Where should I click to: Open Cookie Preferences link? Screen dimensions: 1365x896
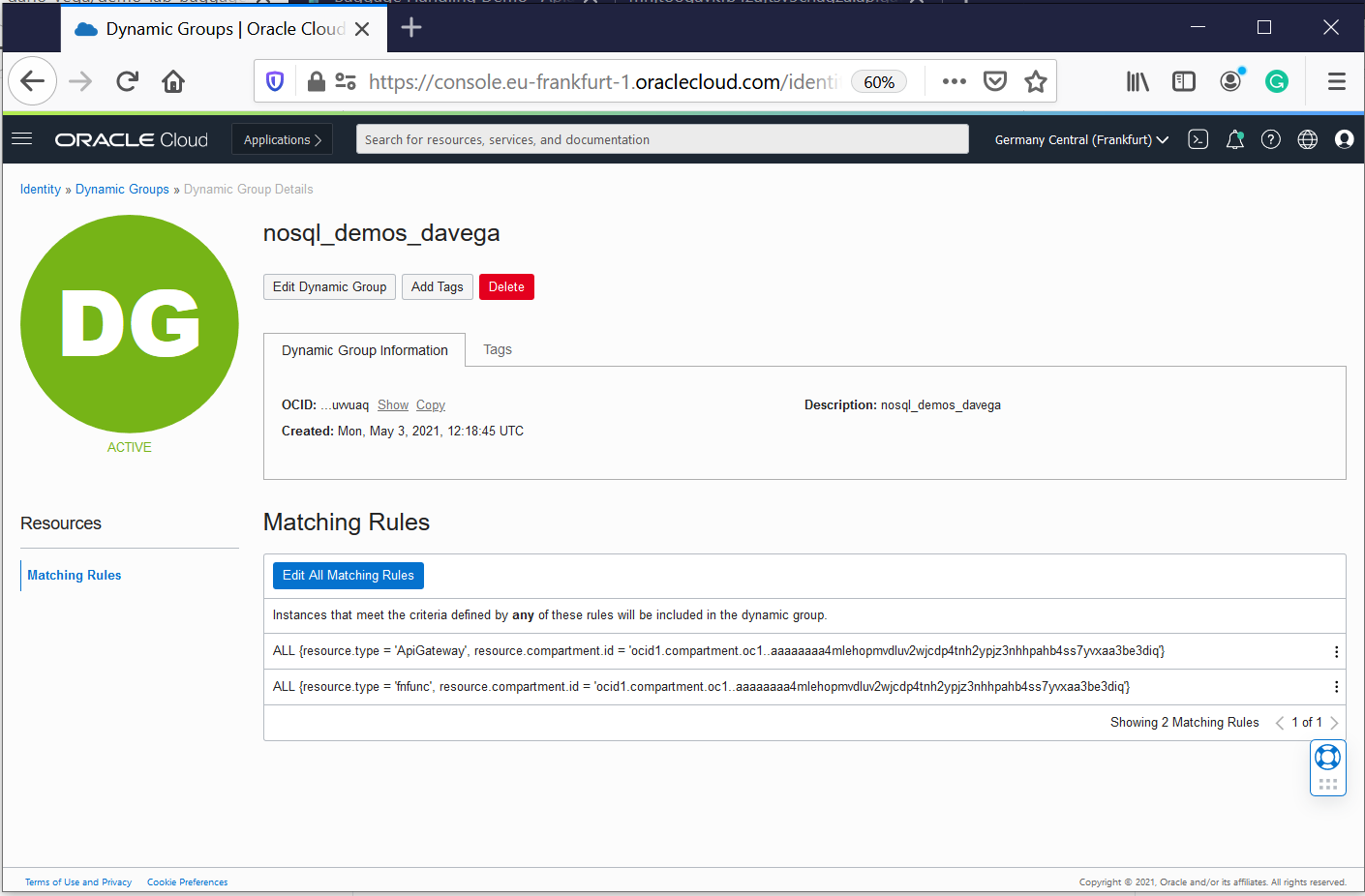tap(188, 881)
